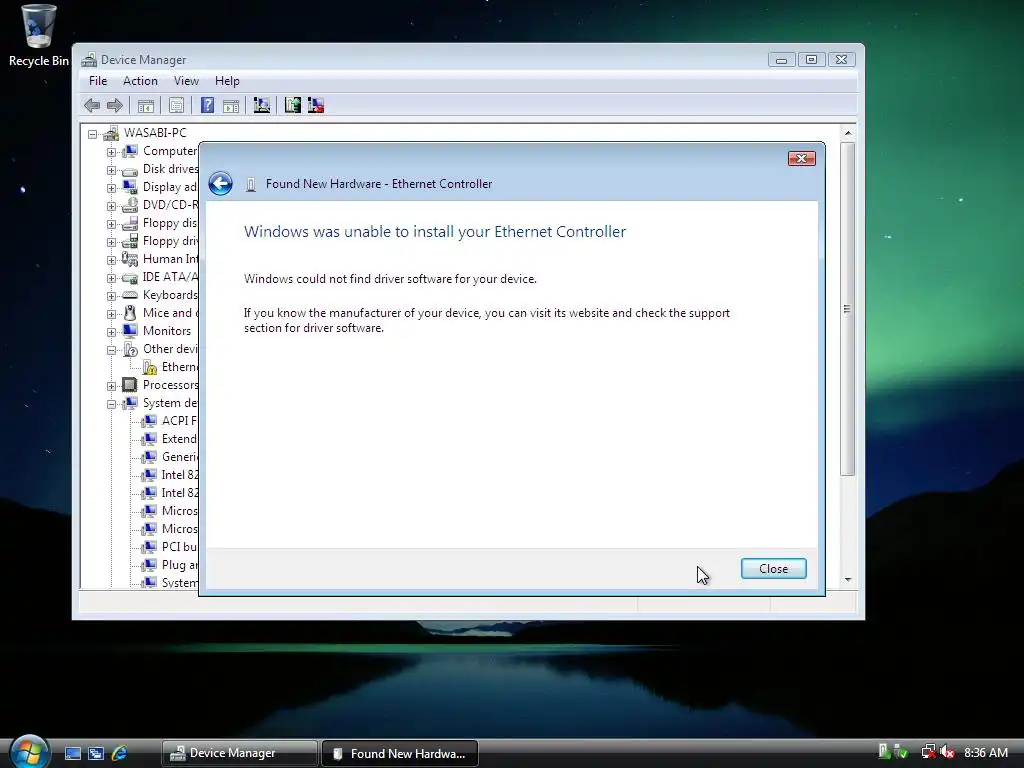Open the View menu
The height and width of the screenshot is (768, 1024).
pos(186,81)
